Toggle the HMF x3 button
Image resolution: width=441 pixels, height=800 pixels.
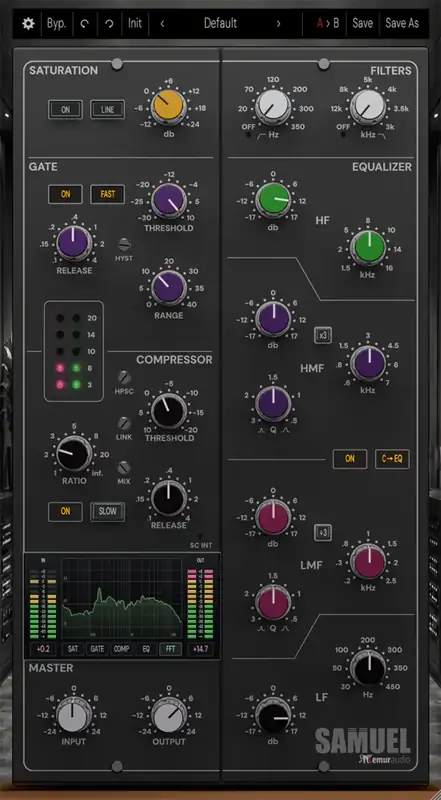point(323,335)
